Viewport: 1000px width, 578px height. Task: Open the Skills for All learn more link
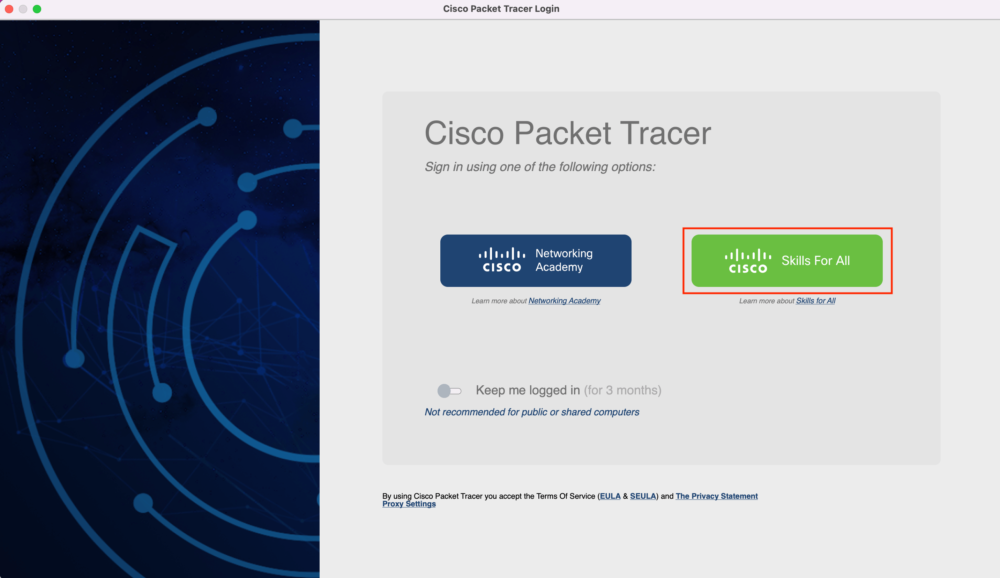(x=816, y=300)
